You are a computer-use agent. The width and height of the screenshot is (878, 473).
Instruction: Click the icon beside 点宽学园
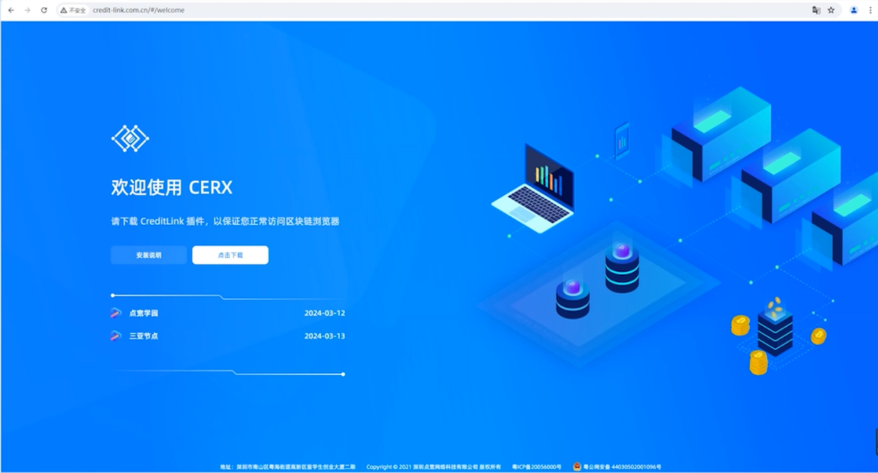[116, 313]
